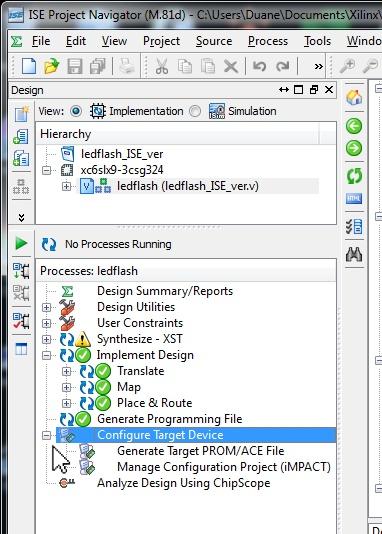
Task: Expand the Map sub-process
Action: pos(66,387)
